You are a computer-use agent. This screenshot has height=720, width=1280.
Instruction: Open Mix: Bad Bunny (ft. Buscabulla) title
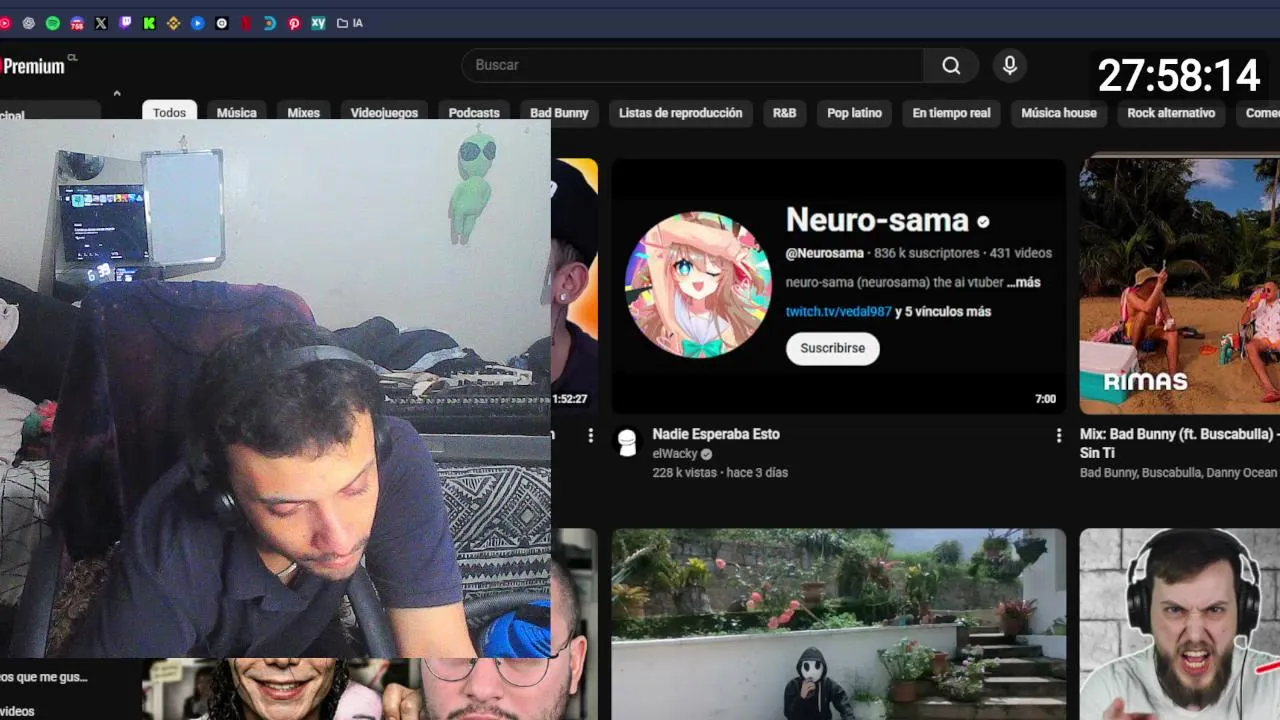[x=1180, y=443]
